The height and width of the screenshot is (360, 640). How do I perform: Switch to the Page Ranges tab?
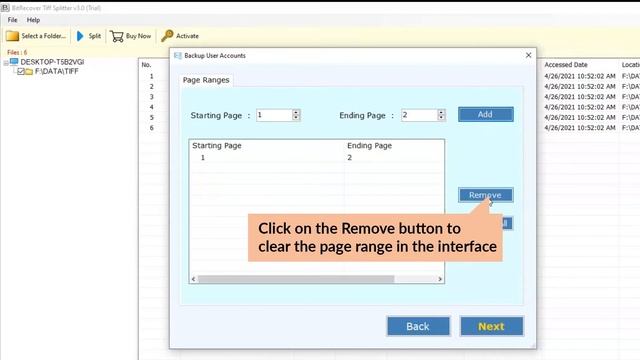(206, 80)
